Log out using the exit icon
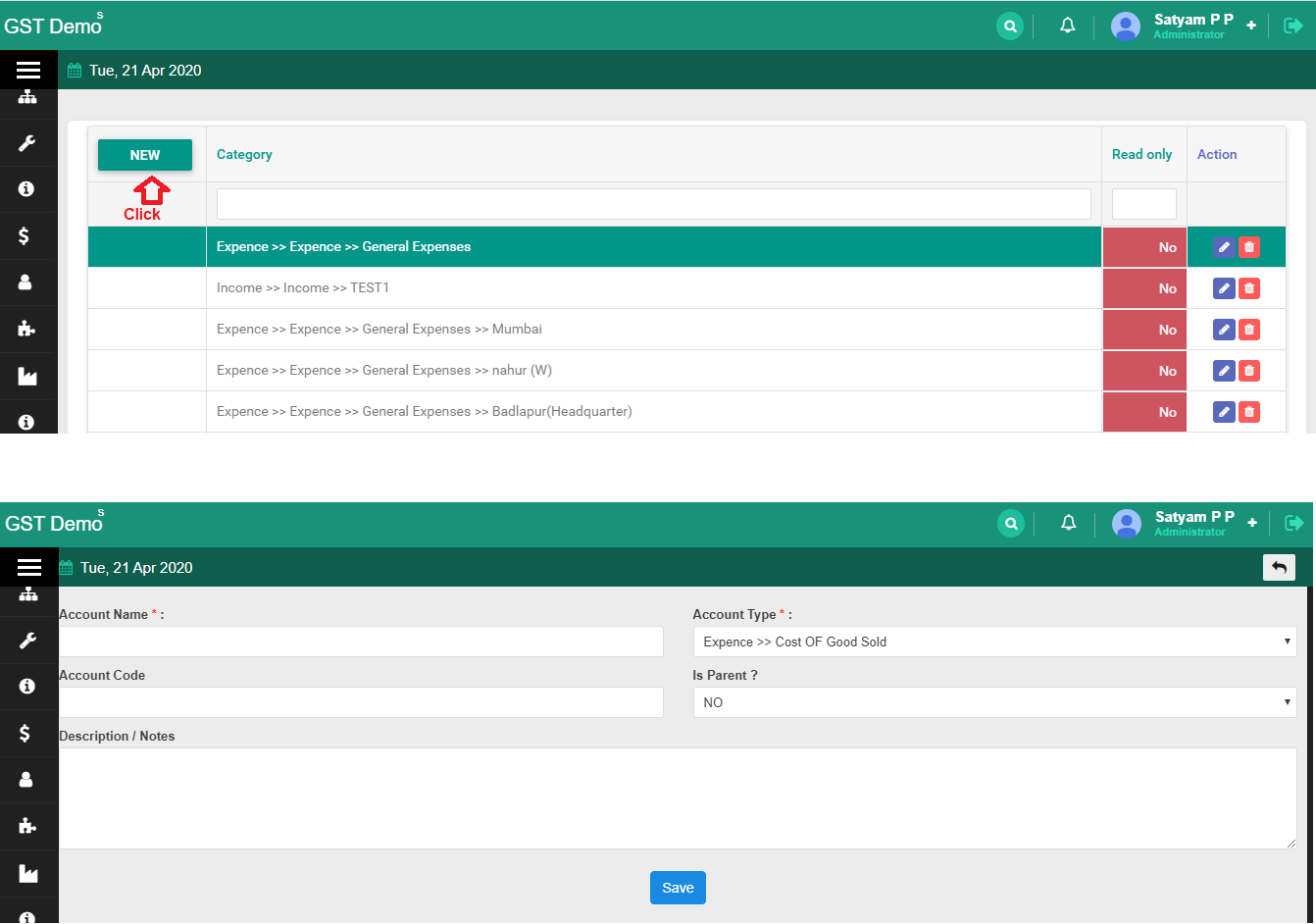Viewport: 1316px width, 924px height. [1294, 26]
